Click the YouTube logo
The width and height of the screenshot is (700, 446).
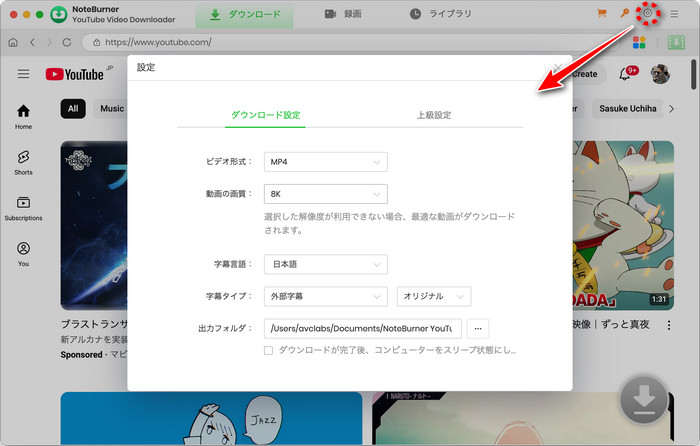click(75, 74)
